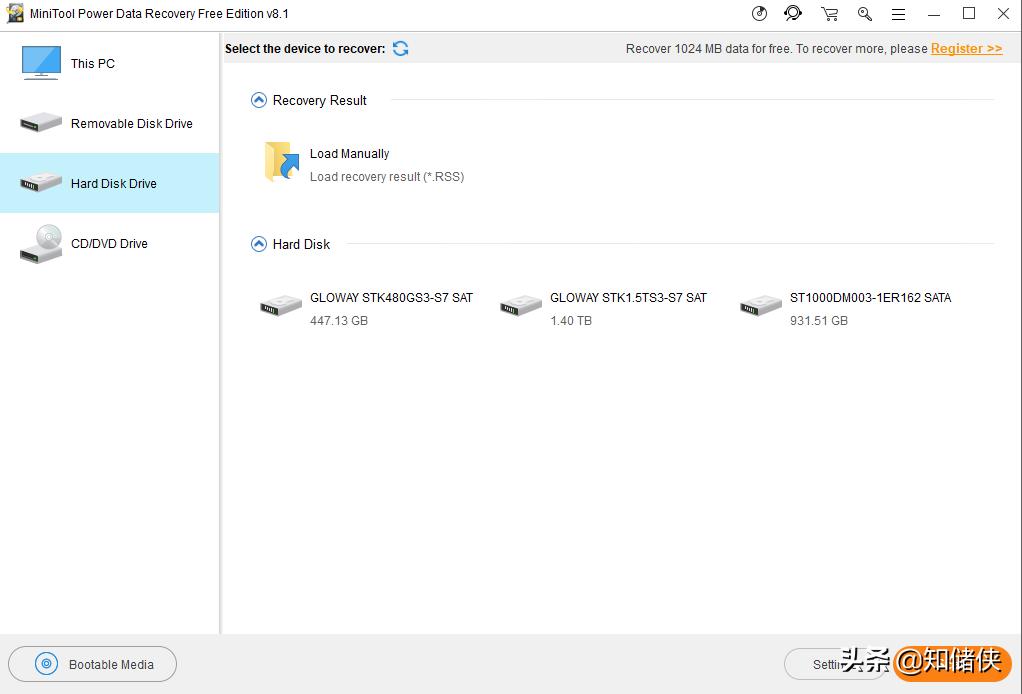Screen dimensions: 1022x694
Task: Click the Hard Disk Drive sidebar icon
Action: pyautogui.click(x=41, y=182)
